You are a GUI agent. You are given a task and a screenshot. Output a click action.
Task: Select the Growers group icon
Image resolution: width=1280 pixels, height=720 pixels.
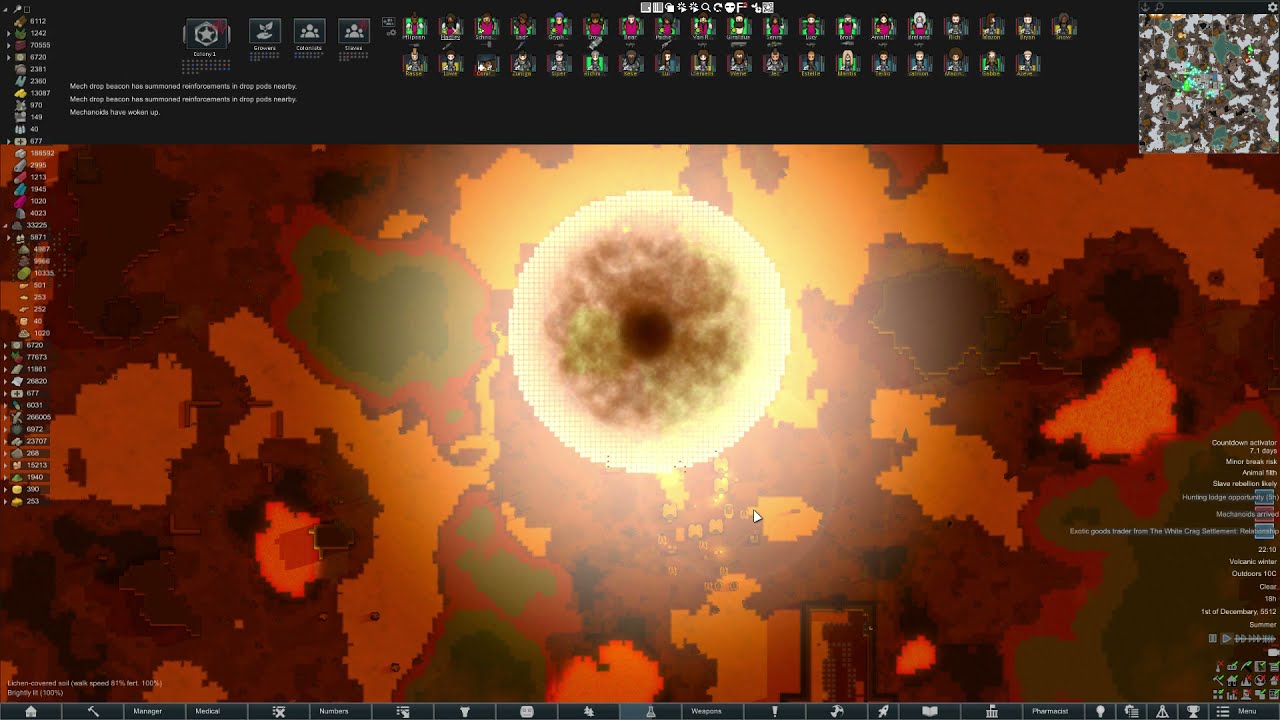(x=265, y=32)
